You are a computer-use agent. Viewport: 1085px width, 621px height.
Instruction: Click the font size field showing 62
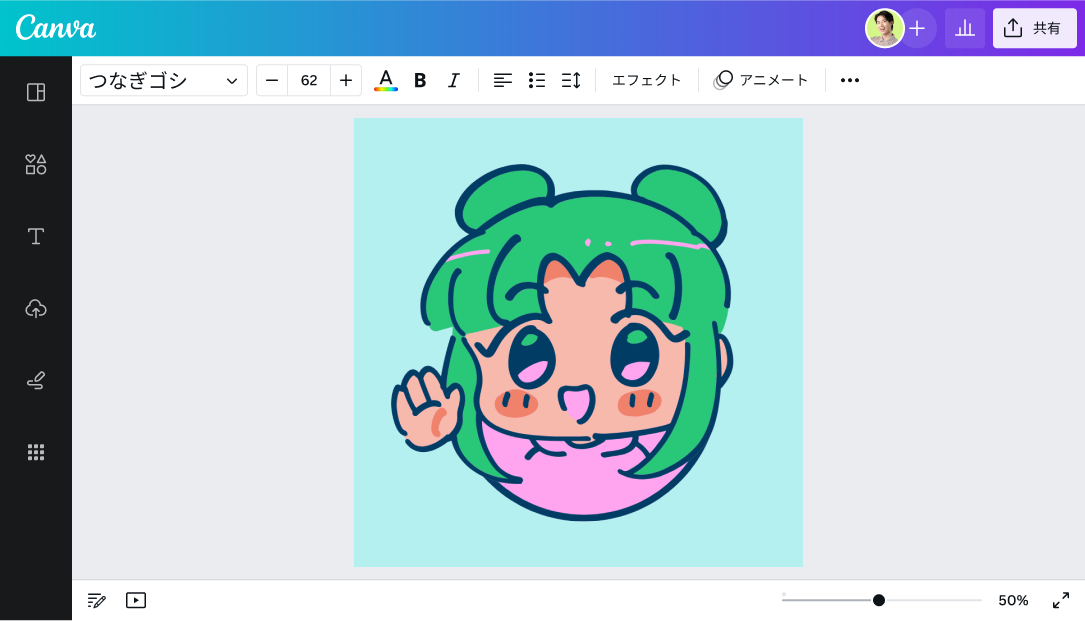pyautogui.click(x=309, y=80)
